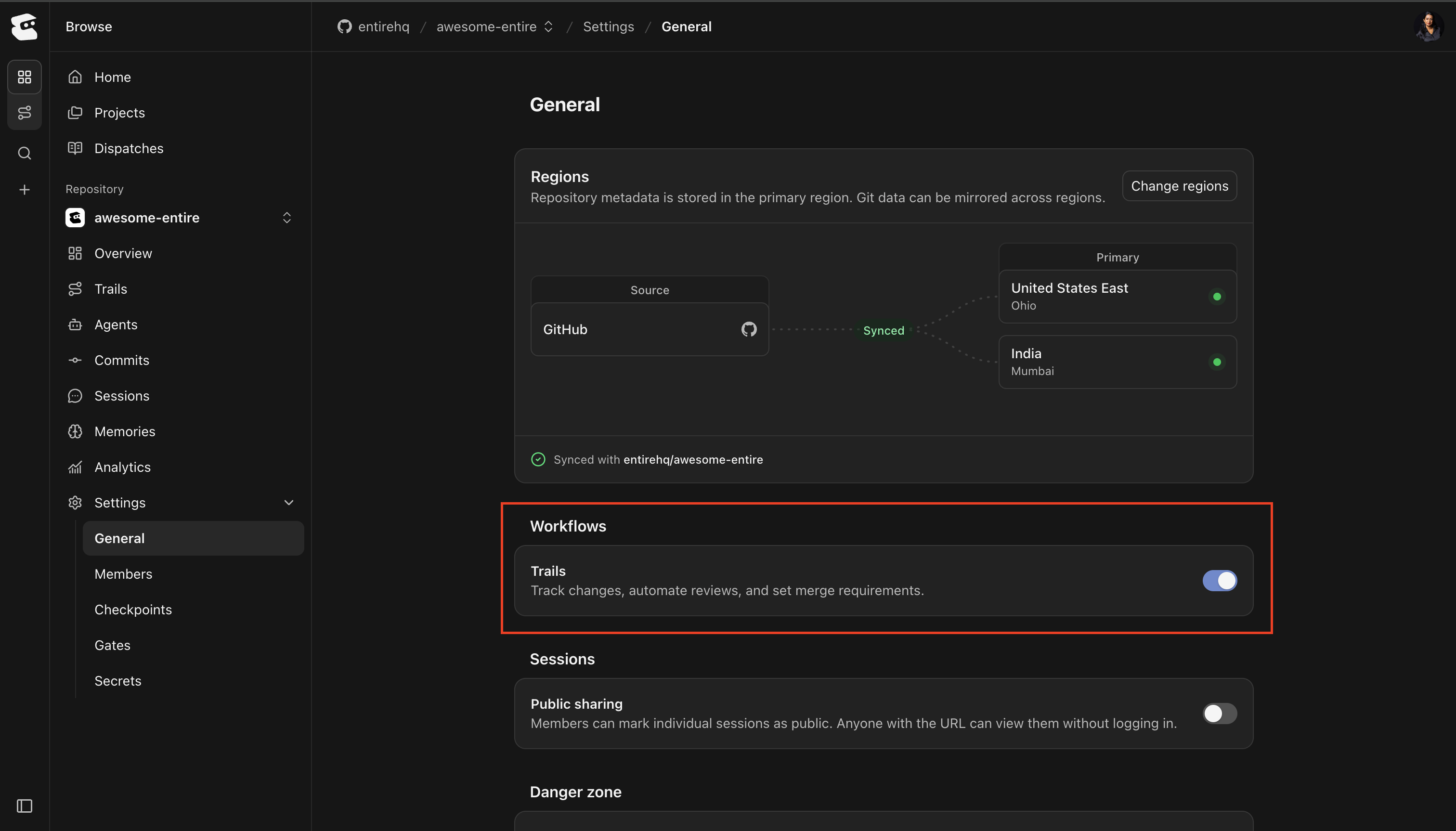Screen dimensions: 1456x831
Task: Open the Secrets settings page
Action: 193,681
